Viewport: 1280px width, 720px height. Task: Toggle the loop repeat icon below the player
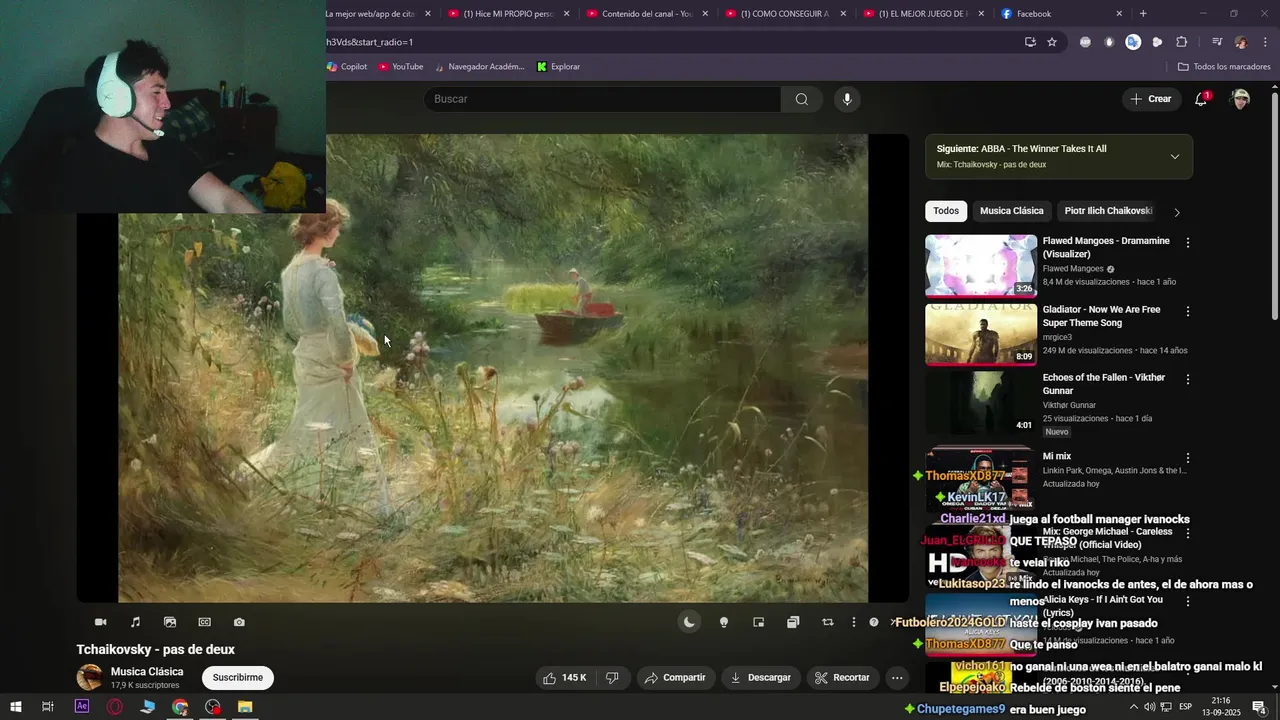tap(827, 622)
